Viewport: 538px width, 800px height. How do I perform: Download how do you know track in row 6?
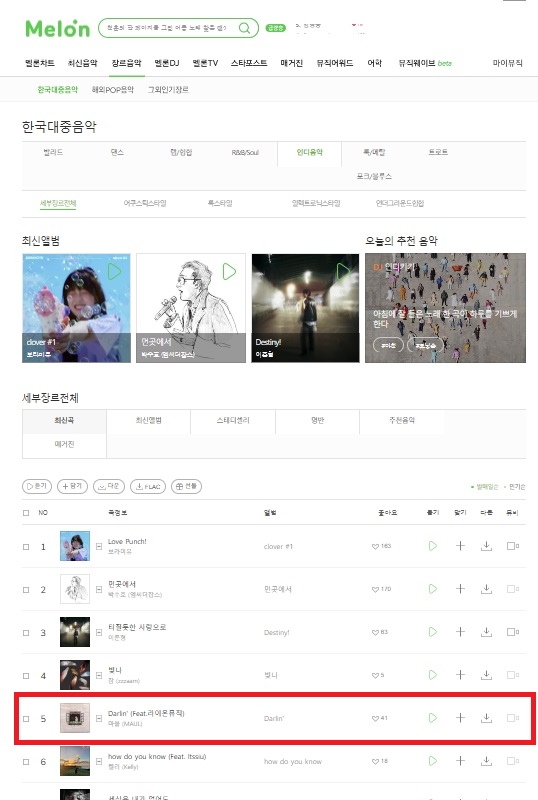tap(486, 761)
